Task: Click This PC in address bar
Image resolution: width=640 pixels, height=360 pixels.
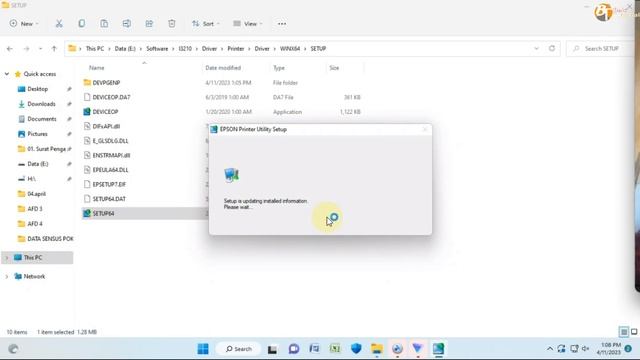Action: [x=95, y=49]
